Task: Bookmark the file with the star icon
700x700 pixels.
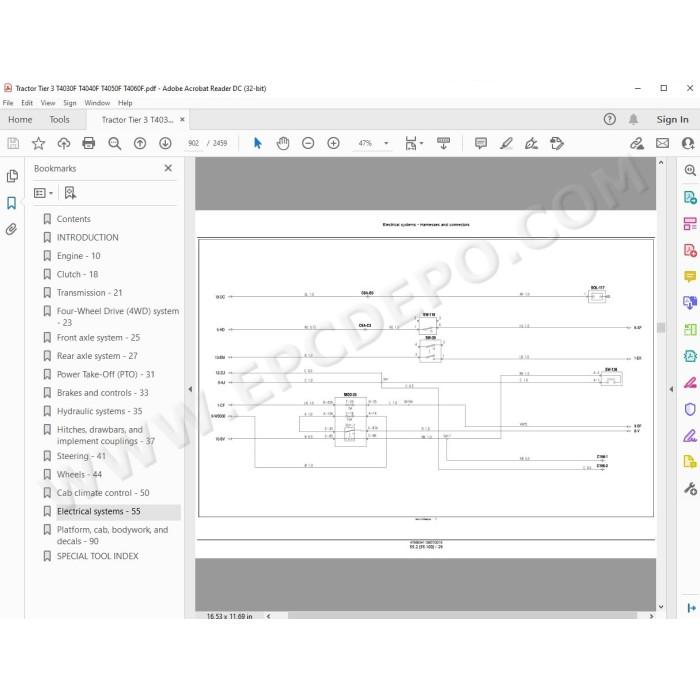Action: [38, 143]
